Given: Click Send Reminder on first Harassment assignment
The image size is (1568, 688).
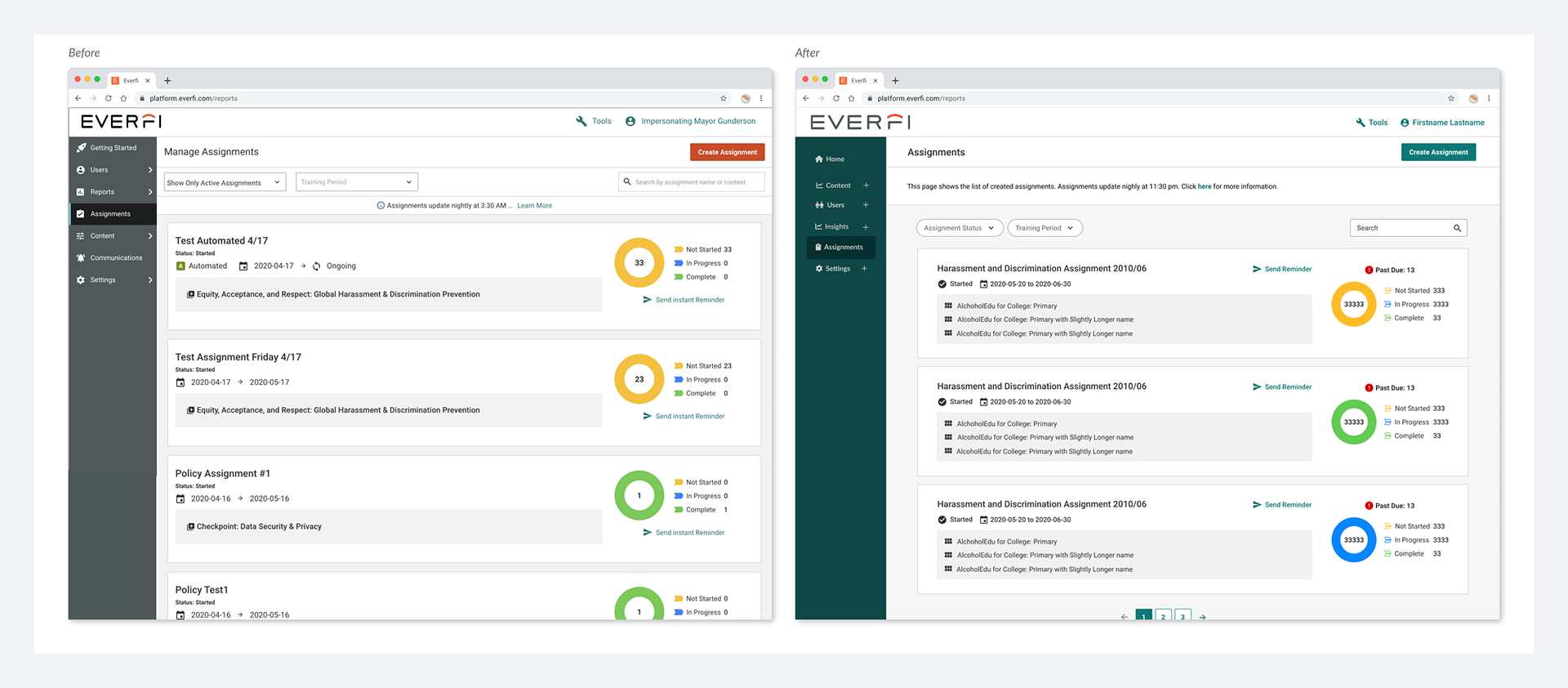Looking at the screenshot, I should 1282,270.
